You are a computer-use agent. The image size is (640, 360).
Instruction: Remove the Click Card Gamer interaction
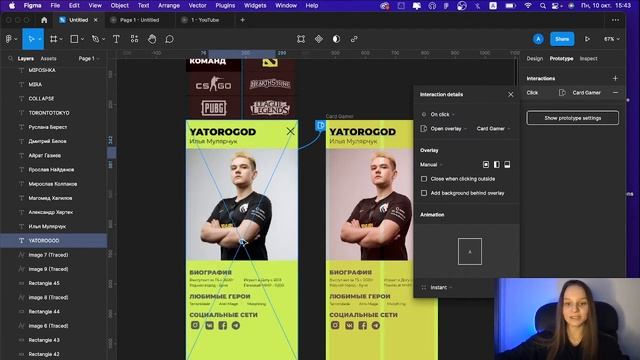click(615, 93)
